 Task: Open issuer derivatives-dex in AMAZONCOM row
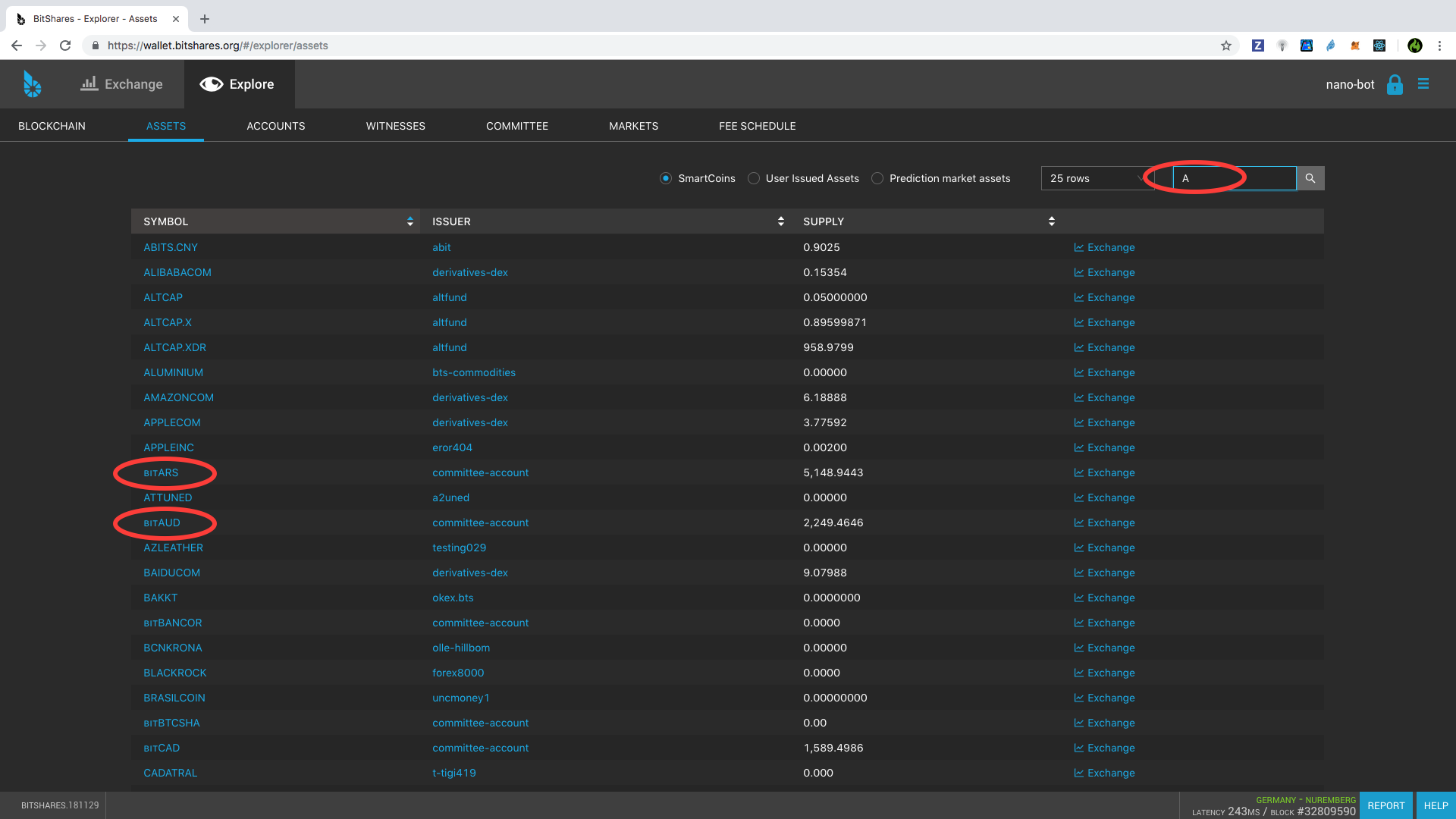coord(470,398)
